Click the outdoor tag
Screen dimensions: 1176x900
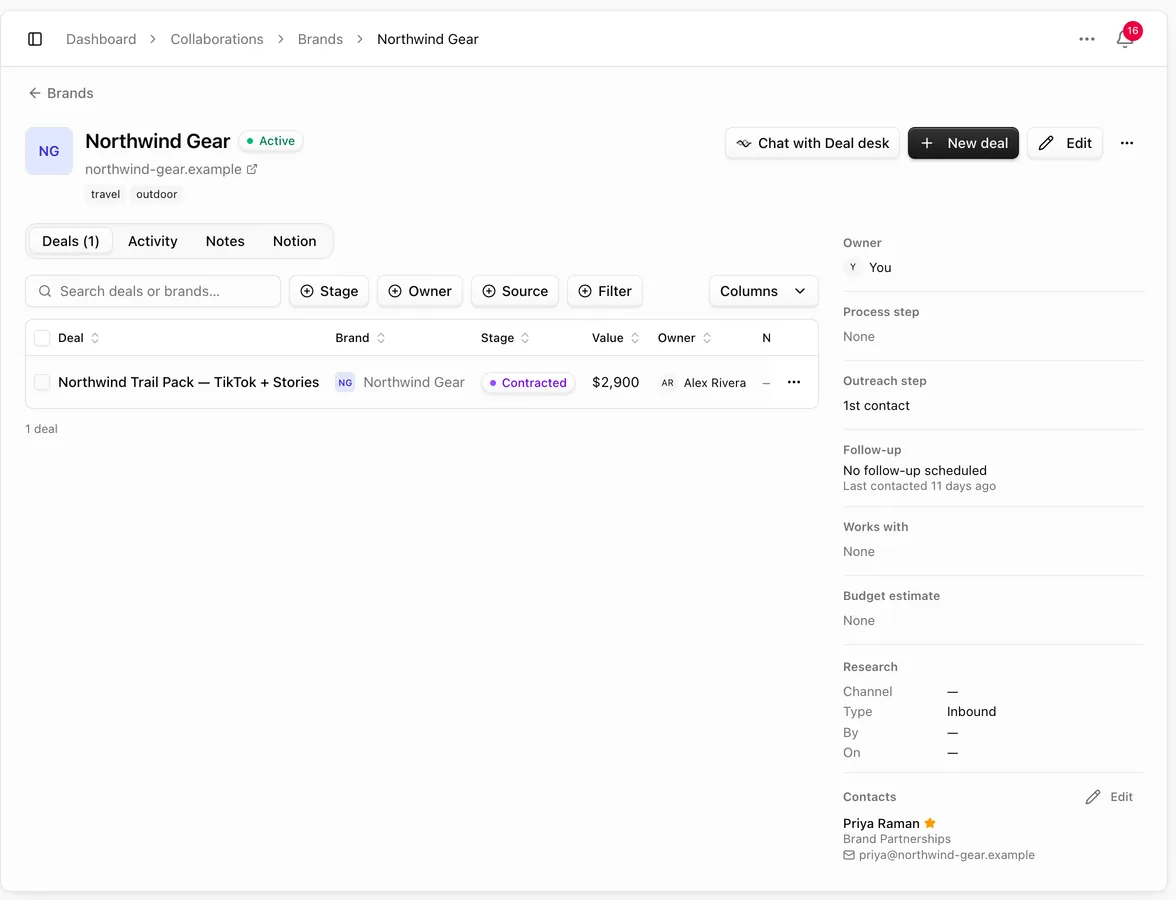click(157, 194)
